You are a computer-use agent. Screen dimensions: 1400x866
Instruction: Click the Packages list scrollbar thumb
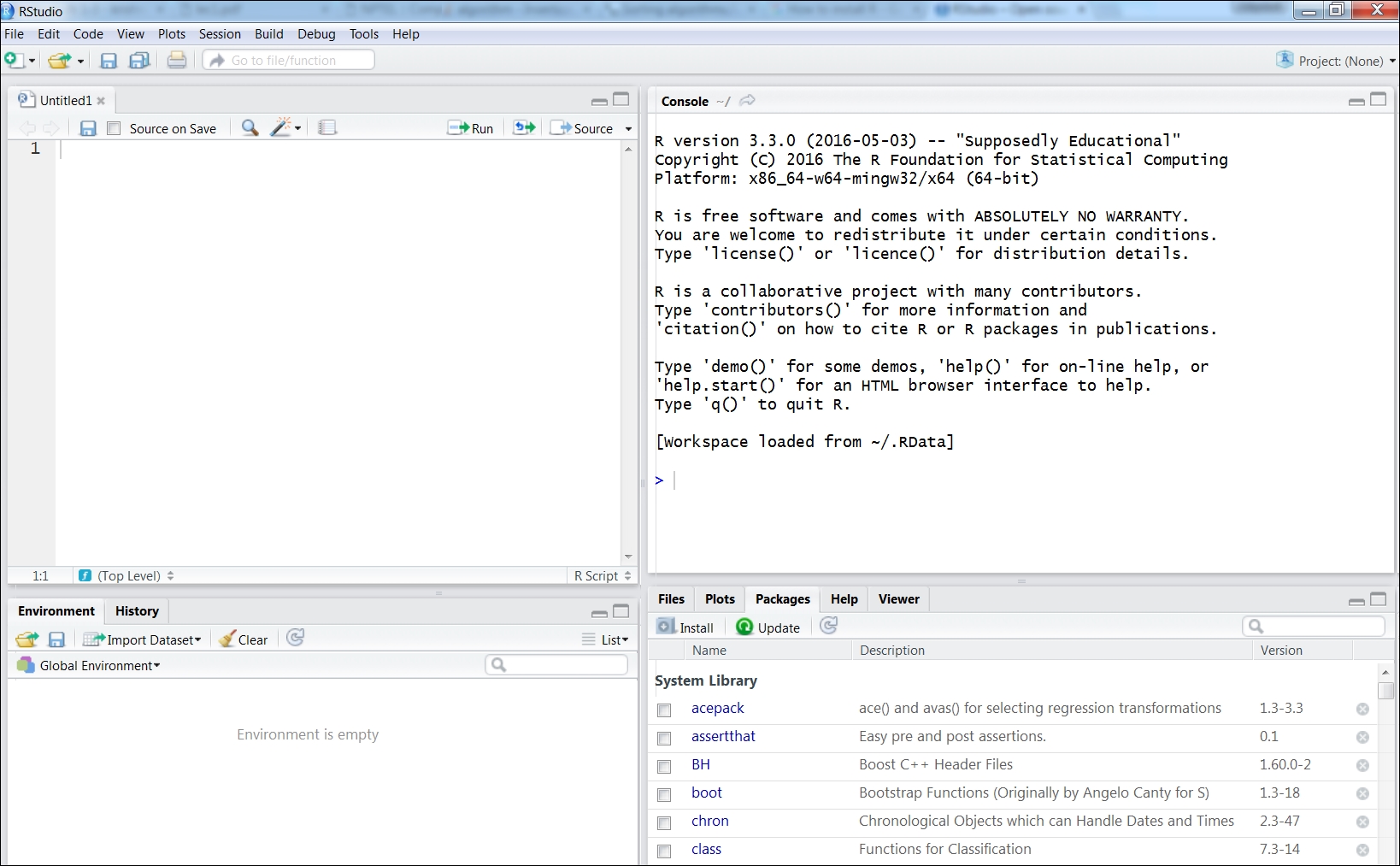(x=1385, y=690)
